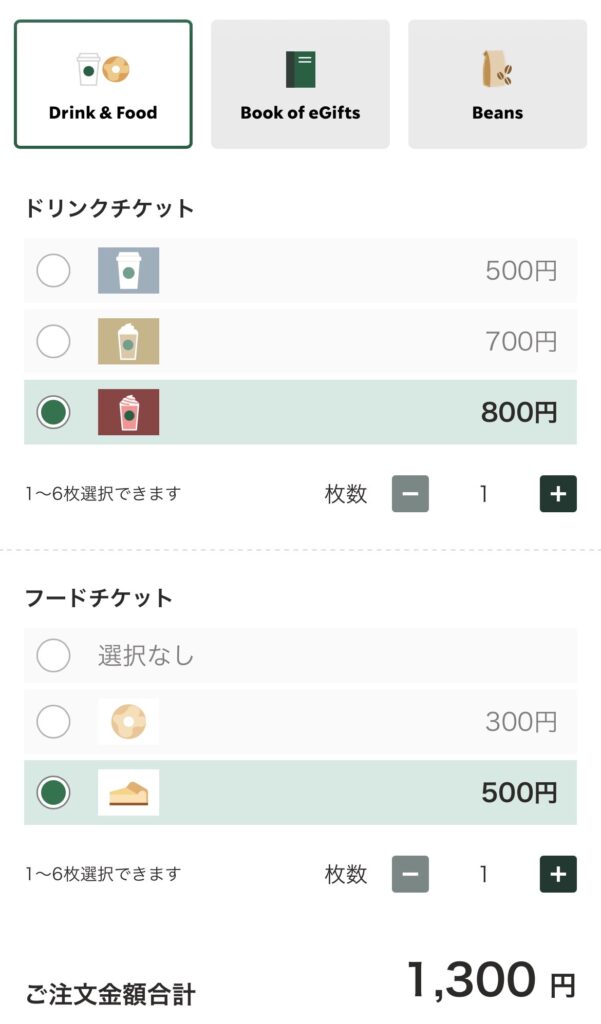
Task: Click the 300円 food price label
Action: point(521,721)
